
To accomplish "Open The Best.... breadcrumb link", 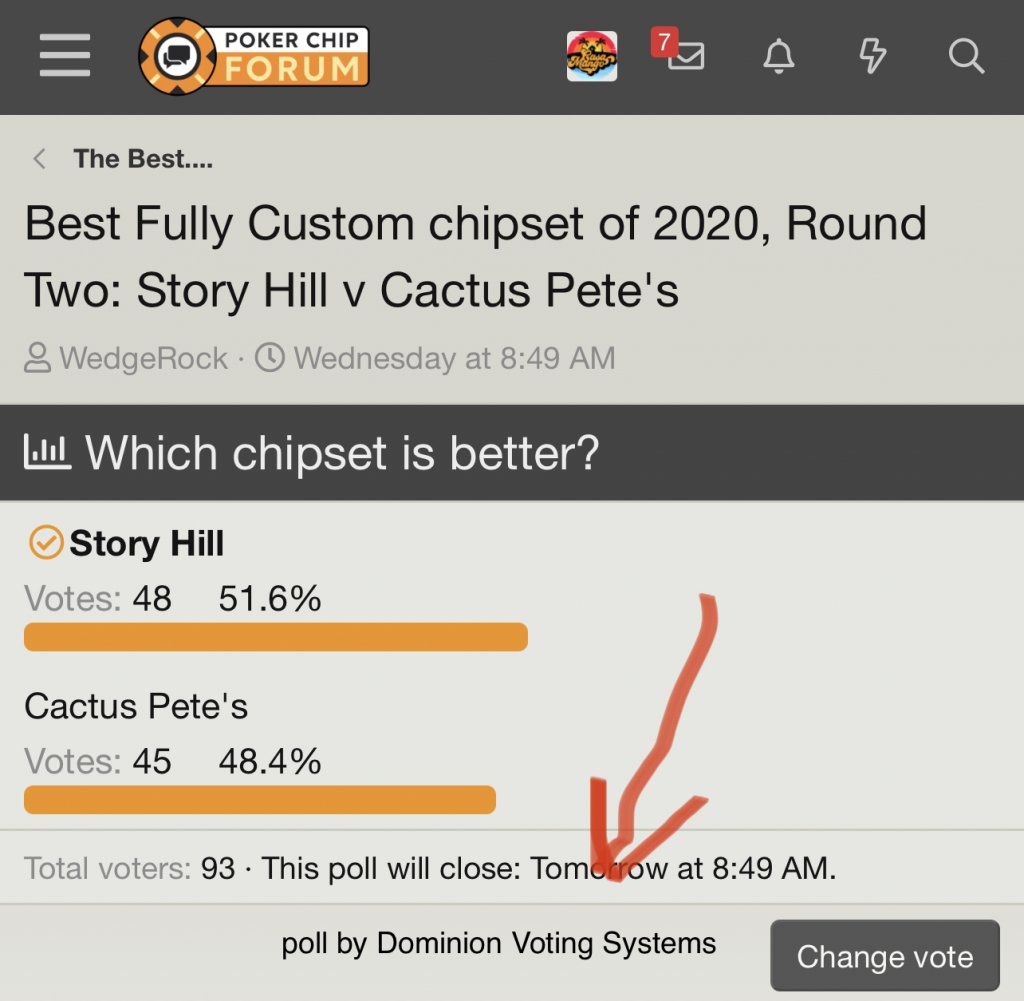I will pos(143,159).
